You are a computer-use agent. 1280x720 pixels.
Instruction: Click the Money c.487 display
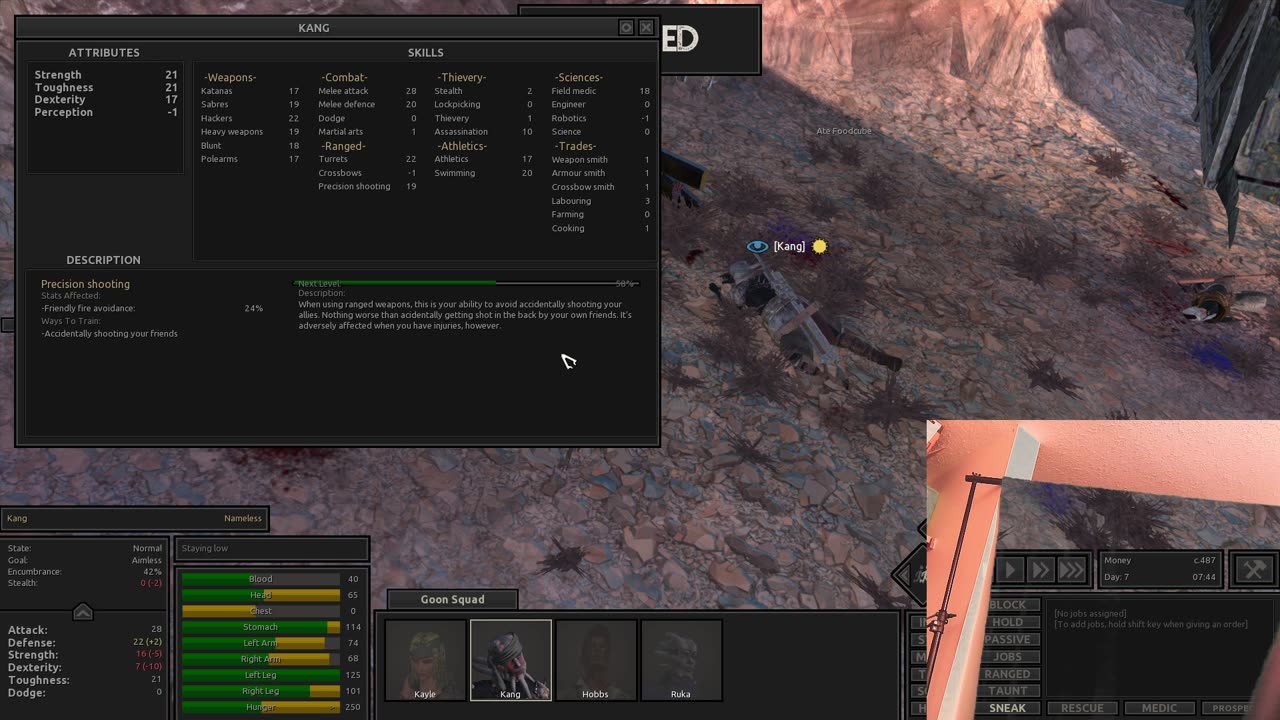[1160, 561]
